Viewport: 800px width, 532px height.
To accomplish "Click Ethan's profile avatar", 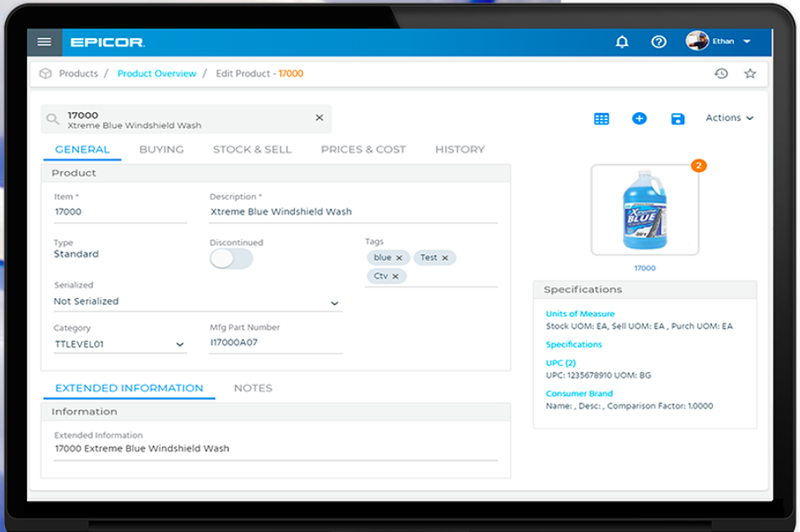I will [697, 41].
